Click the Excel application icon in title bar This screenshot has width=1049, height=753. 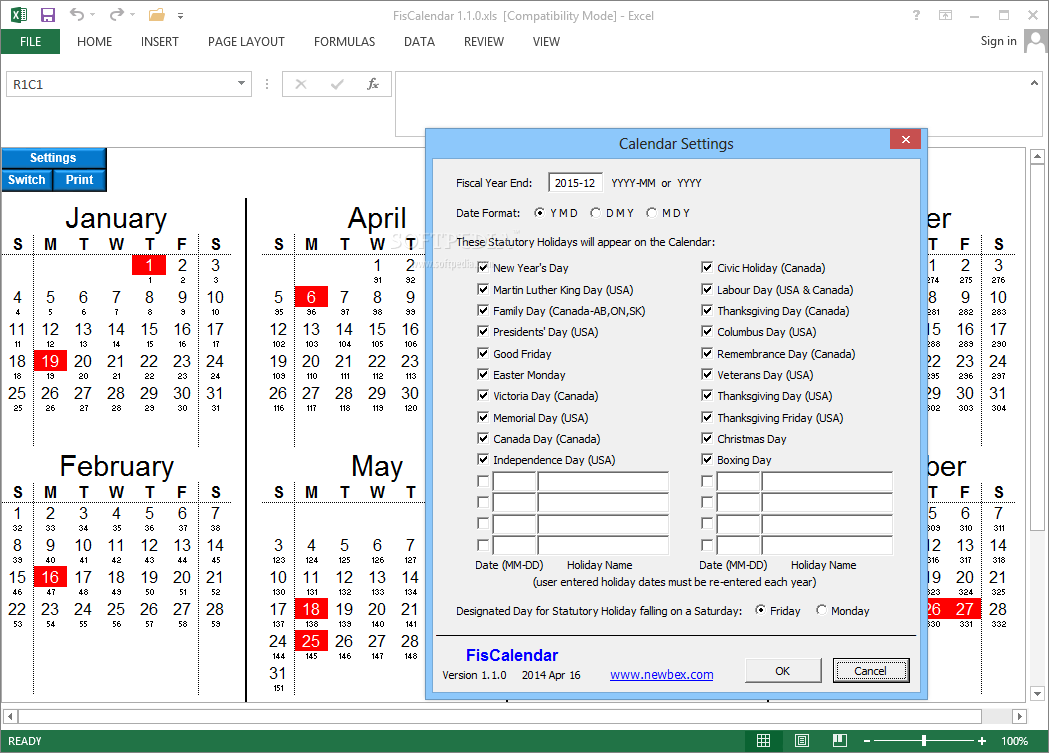(19, 15)
